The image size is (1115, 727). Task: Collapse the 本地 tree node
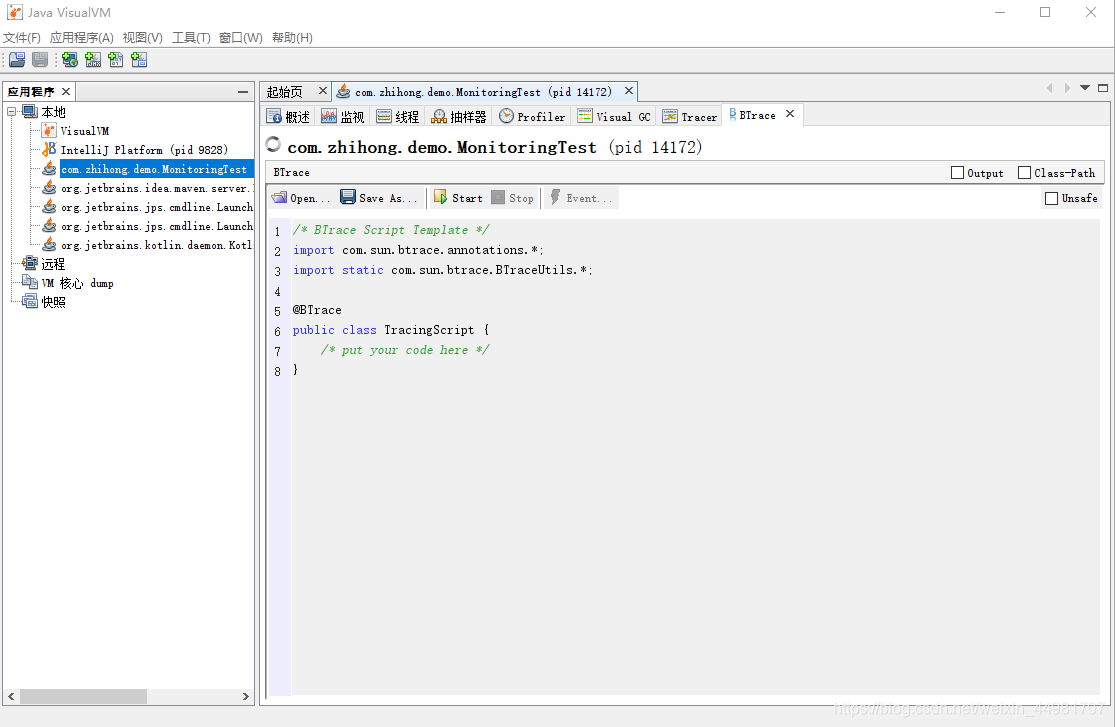coord(12,112)
